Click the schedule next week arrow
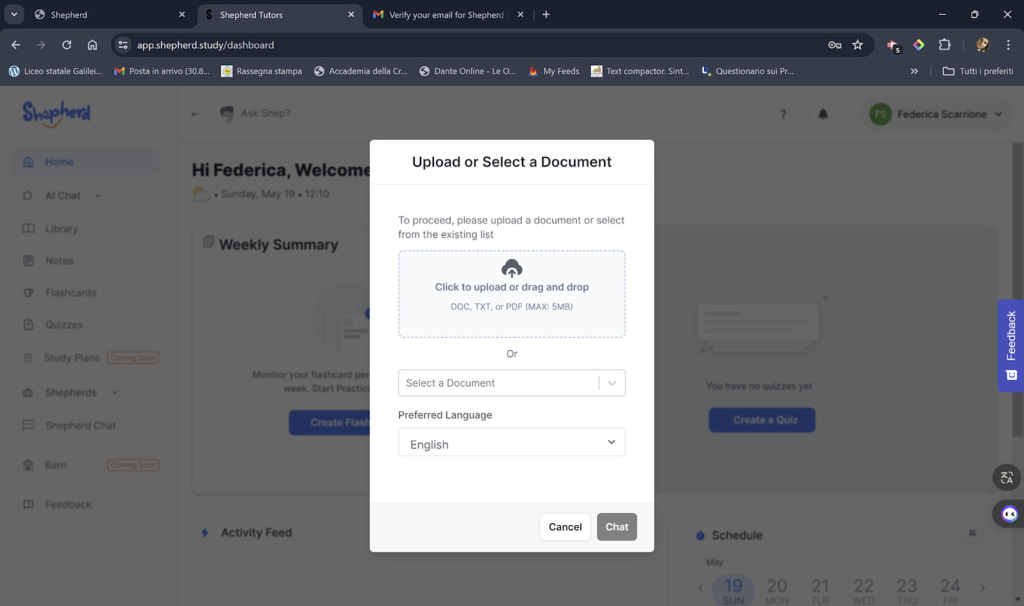This screenshot has height=606, width=1024. [982, 588]
